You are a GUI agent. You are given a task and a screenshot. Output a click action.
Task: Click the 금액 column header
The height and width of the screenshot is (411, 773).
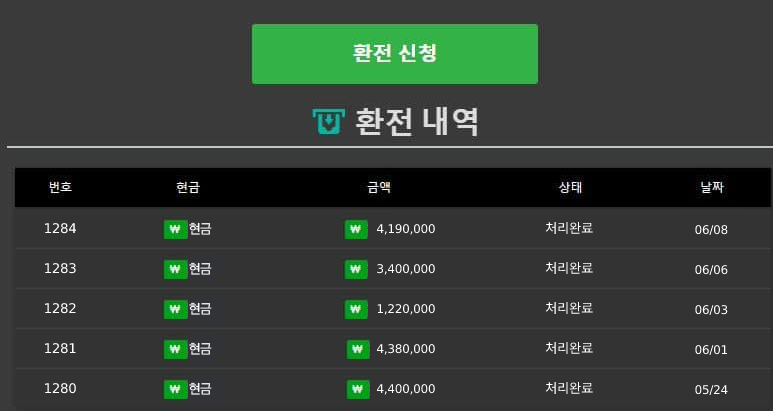point(379,187)
